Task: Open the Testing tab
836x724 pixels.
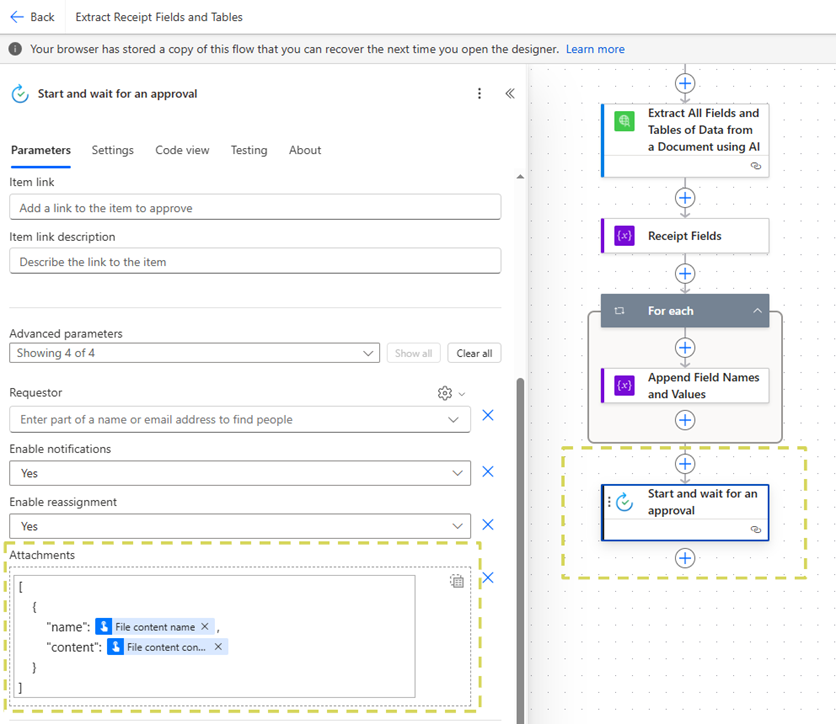Action: click(x=249, y=150)
